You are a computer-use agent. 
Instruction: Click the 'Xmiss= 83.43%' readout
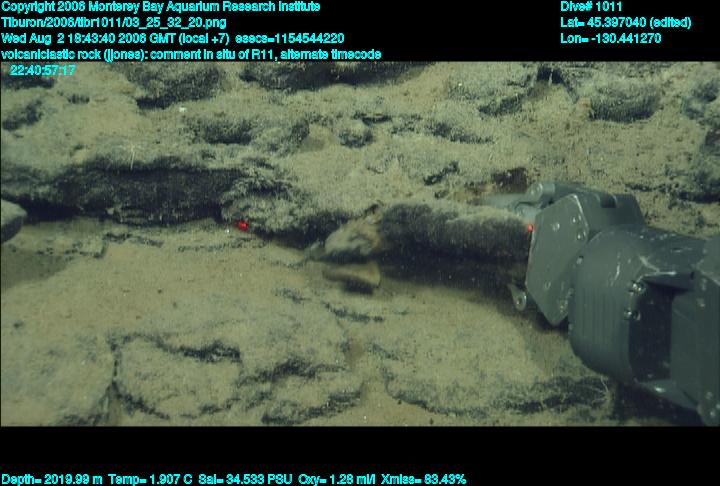(423, 480)
